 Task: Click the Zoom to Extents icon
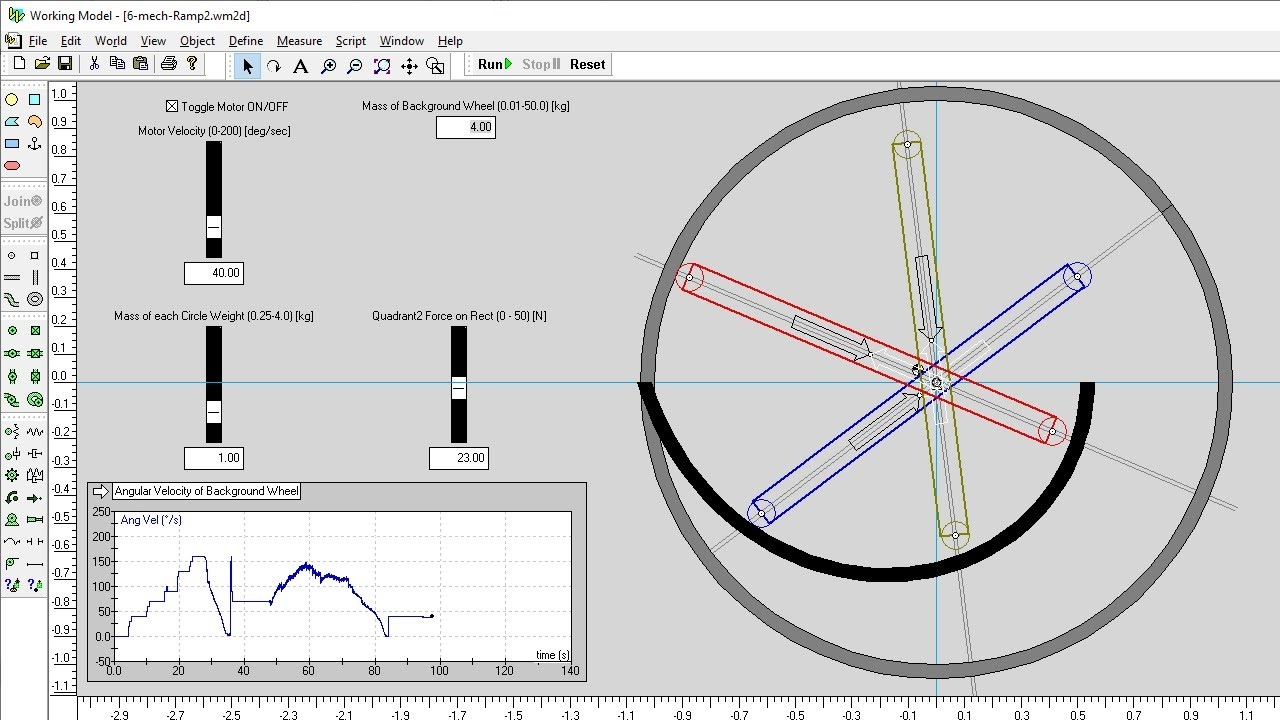point(382,66)
